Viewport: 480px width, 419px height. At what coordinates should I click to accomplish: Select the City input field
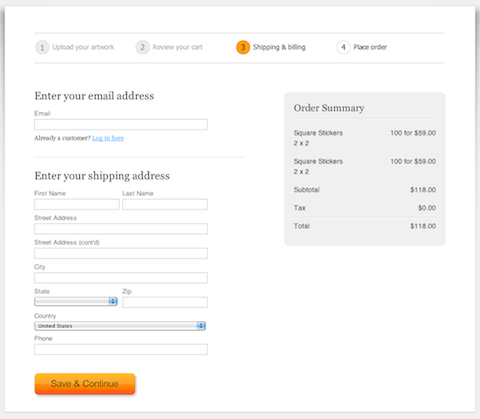click(121, 278)
